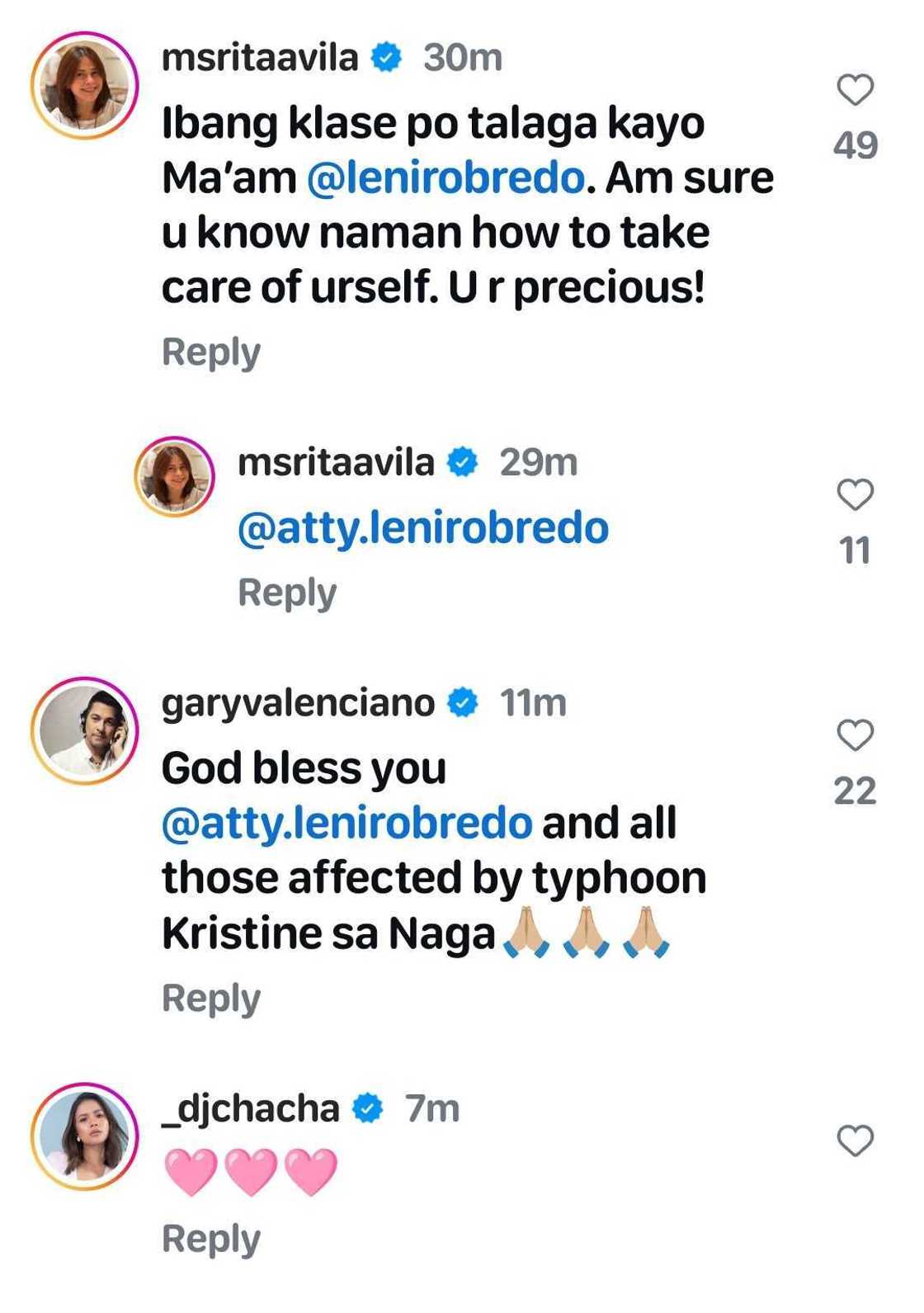Image resolution: width=924 pixels, height=1313 pixels.
Task: Like _djchacha's pink hearts comment
Action: (855, 1141)
